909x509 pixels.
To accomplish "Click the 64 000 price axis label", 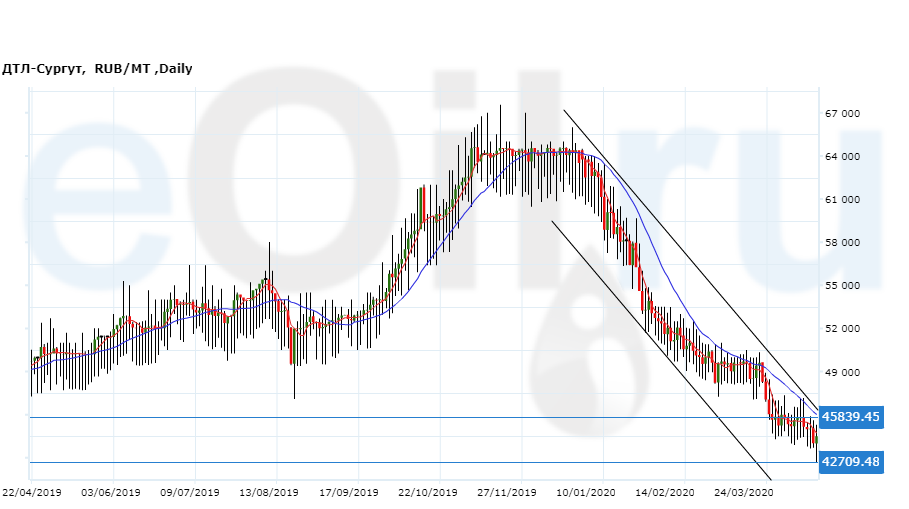I will 842,157.
